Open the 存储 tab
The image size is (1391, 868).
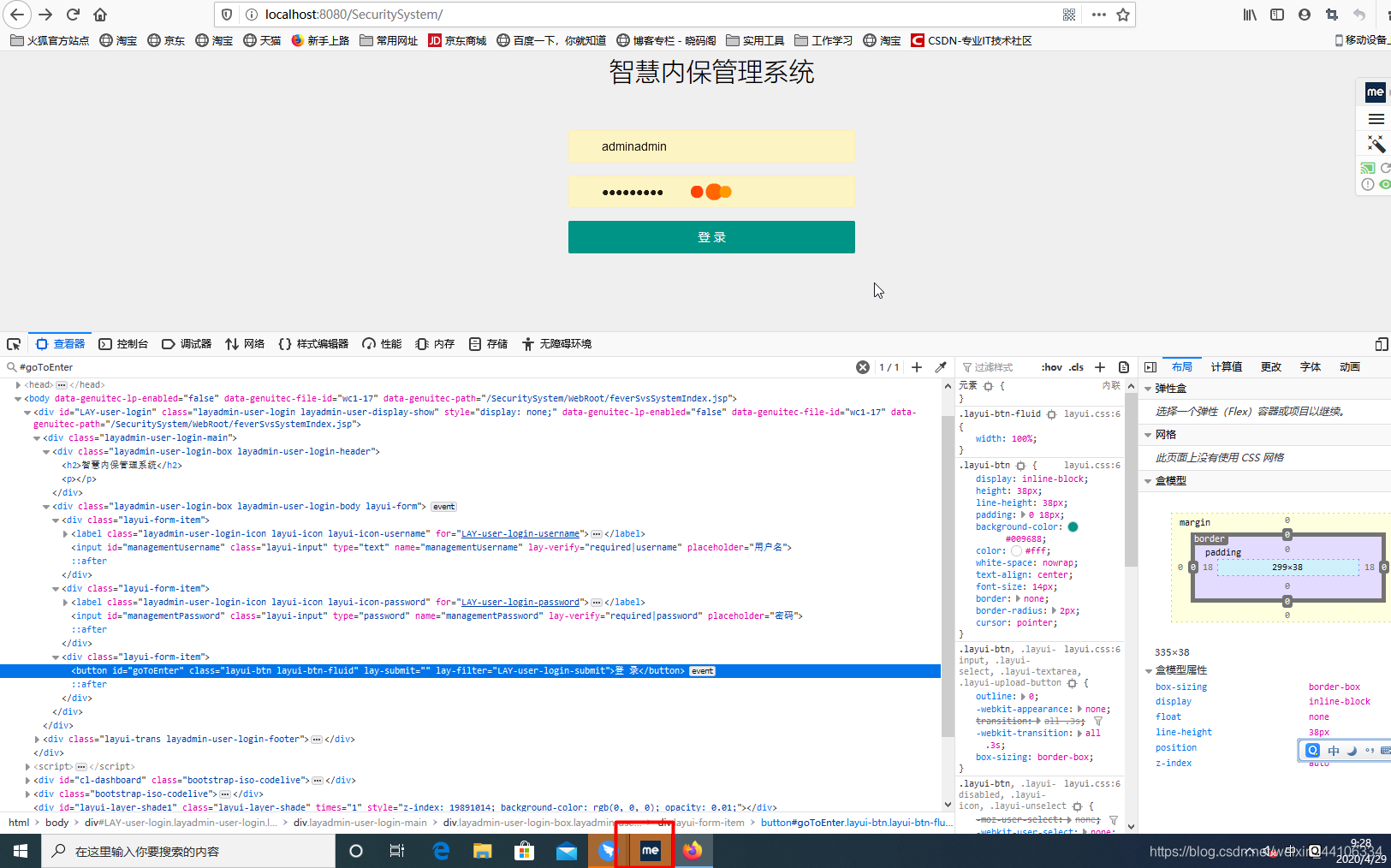(x=488, y=344)
